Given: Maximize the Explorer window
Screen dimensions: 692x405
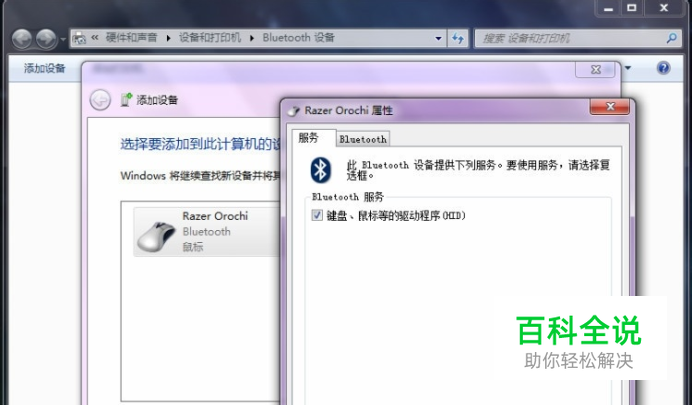Looking at the screenshot, I should click(x=632, y=8).
